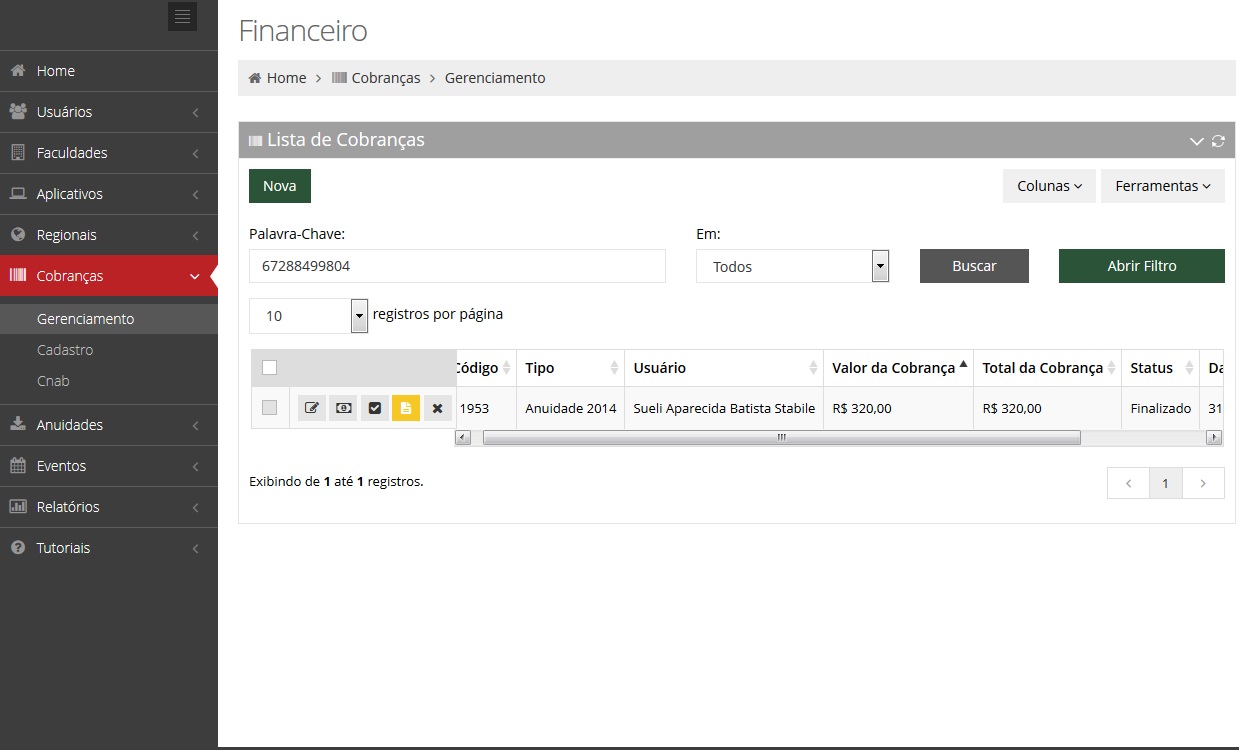
Task: Check the select-all checkbox in table header
Action: (x=269, y=368)
